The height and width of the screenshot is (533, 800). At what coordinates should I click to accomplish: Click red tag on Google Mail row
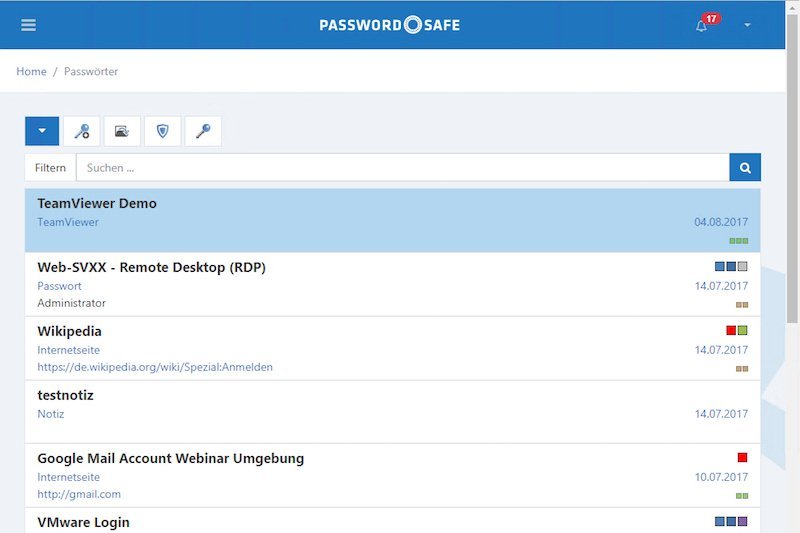tap(742, 458)
